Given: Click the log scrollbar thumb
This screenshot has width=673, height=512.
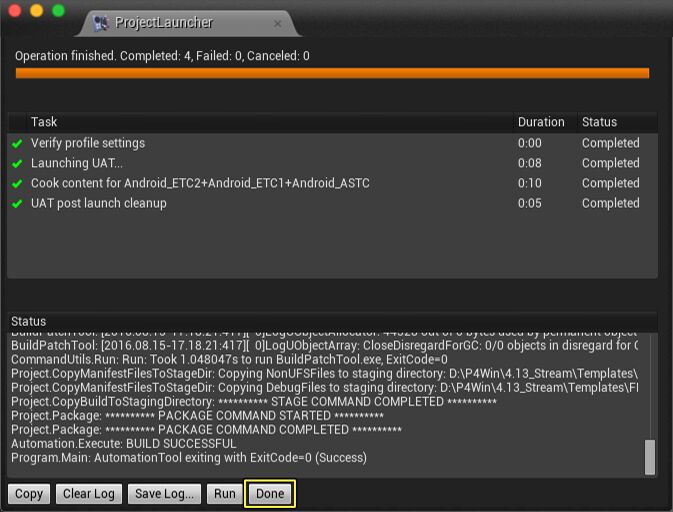Looking at the screenshot, I should [650, 457].
